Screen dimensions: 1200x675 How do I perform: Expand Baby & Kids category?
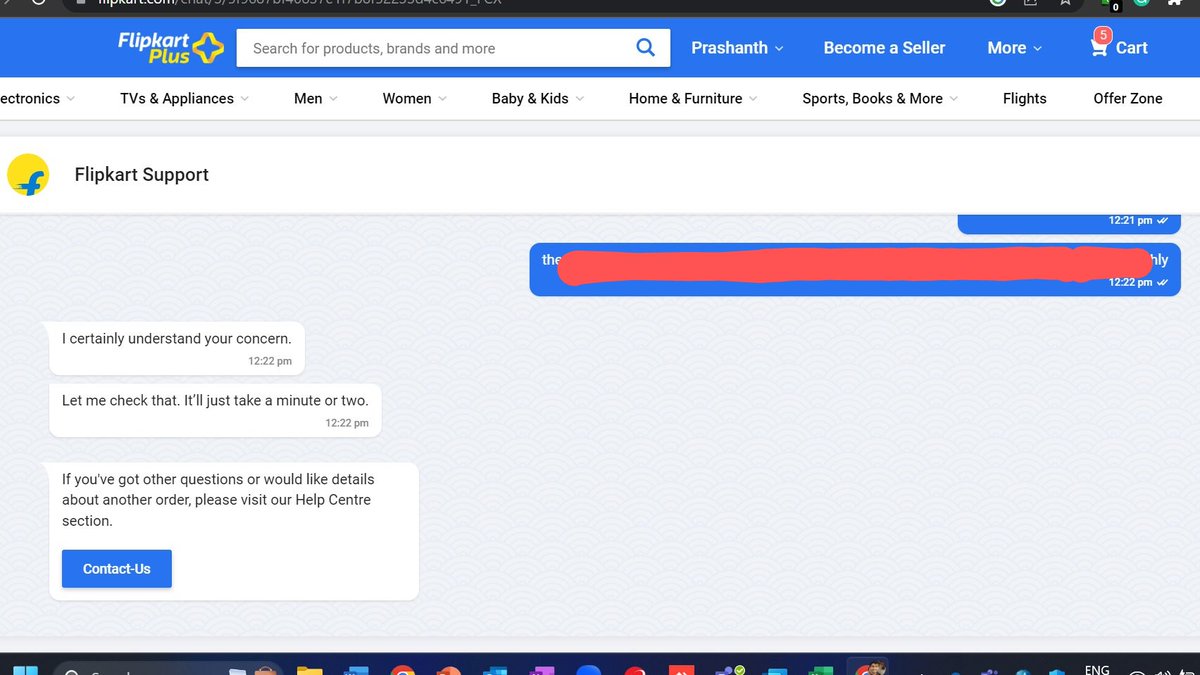point(538,98)
